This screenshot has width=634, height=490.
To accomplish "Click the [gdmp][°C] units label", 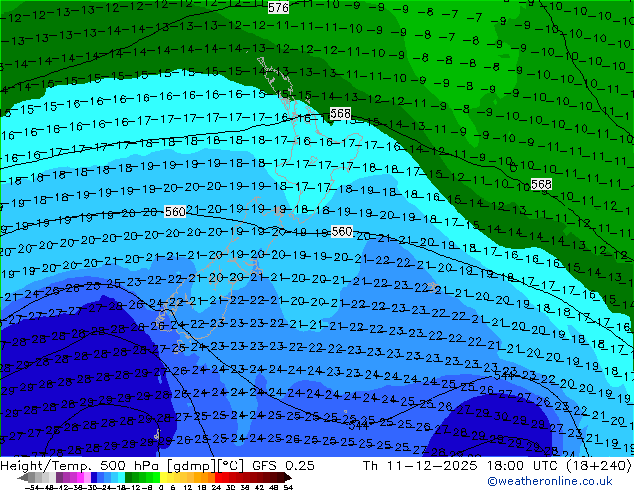I will (212, 465).
